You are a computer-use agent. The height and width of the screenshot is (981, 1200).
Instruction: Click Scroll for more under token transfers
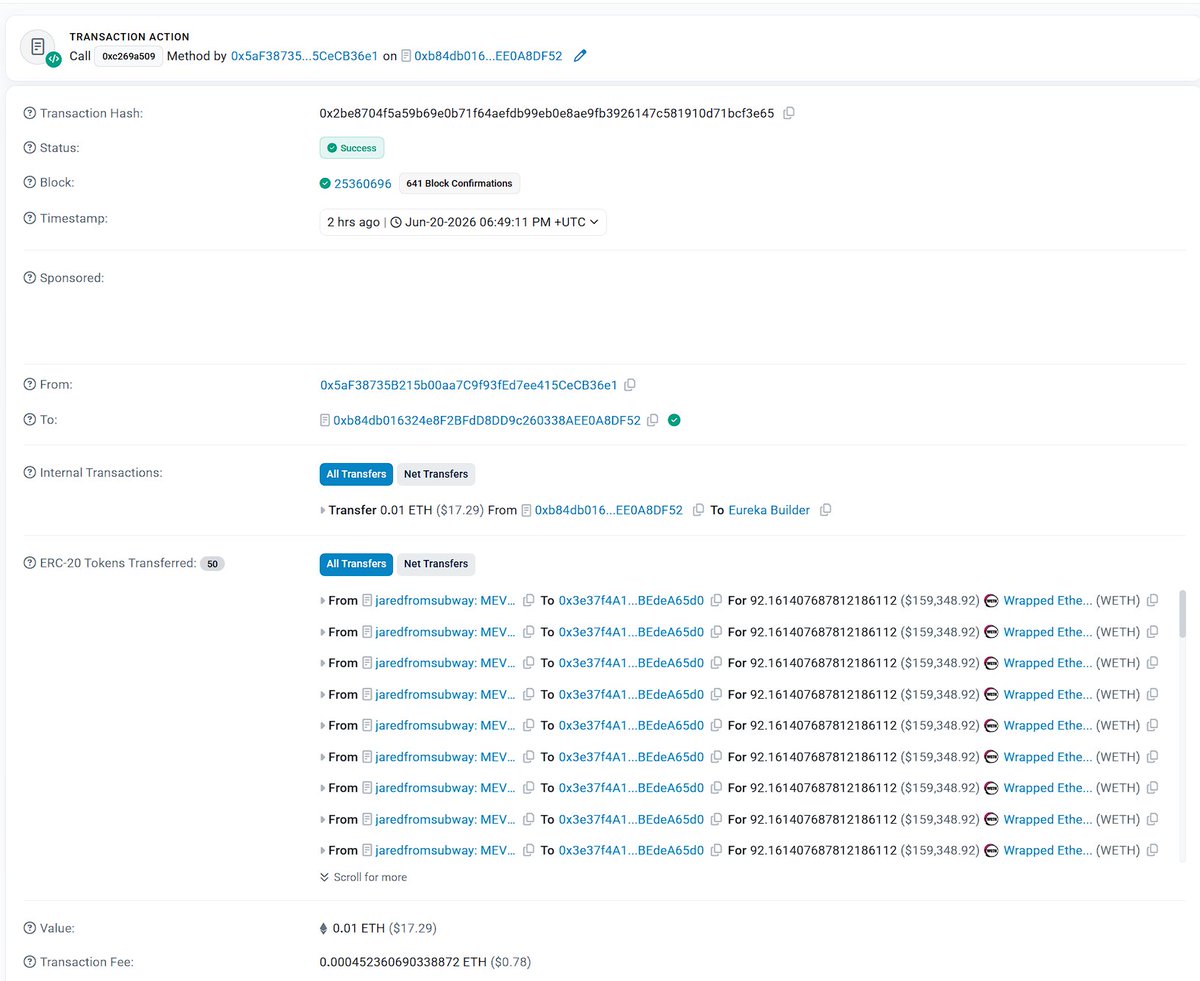point(363,877)
